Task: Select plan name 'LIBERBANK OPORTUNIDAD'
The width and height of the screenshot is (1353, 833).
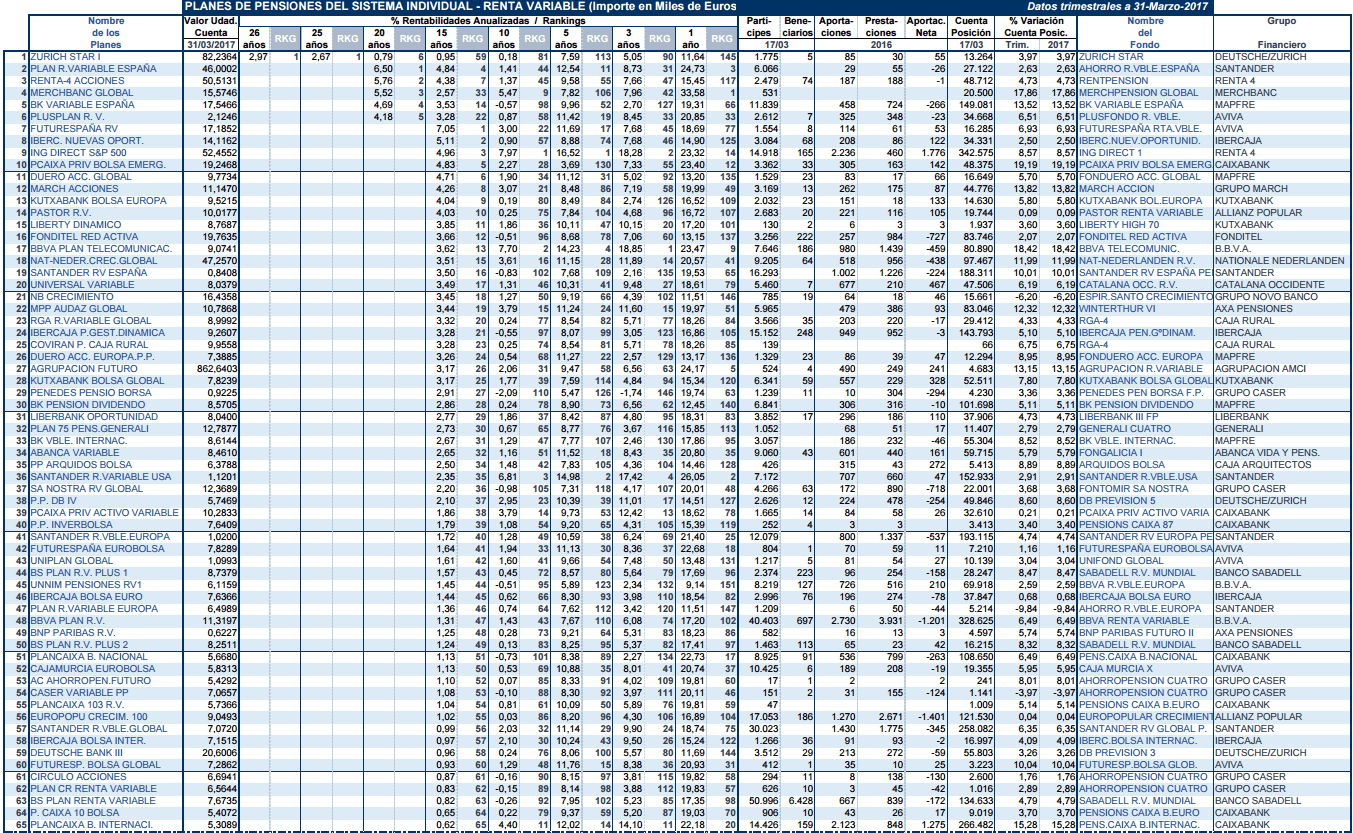Action: point(94,417)
